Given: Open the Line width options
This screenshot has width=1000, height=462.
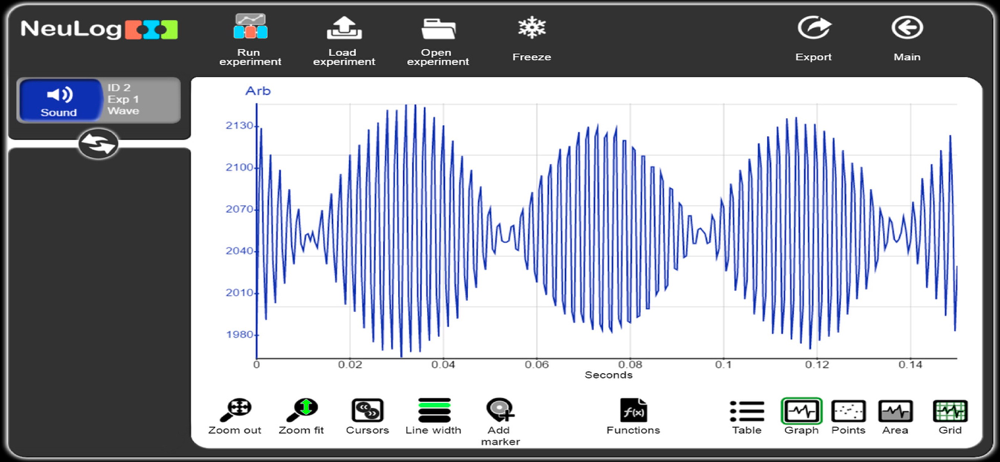Looking at the screenshot, I should (434, 411).
